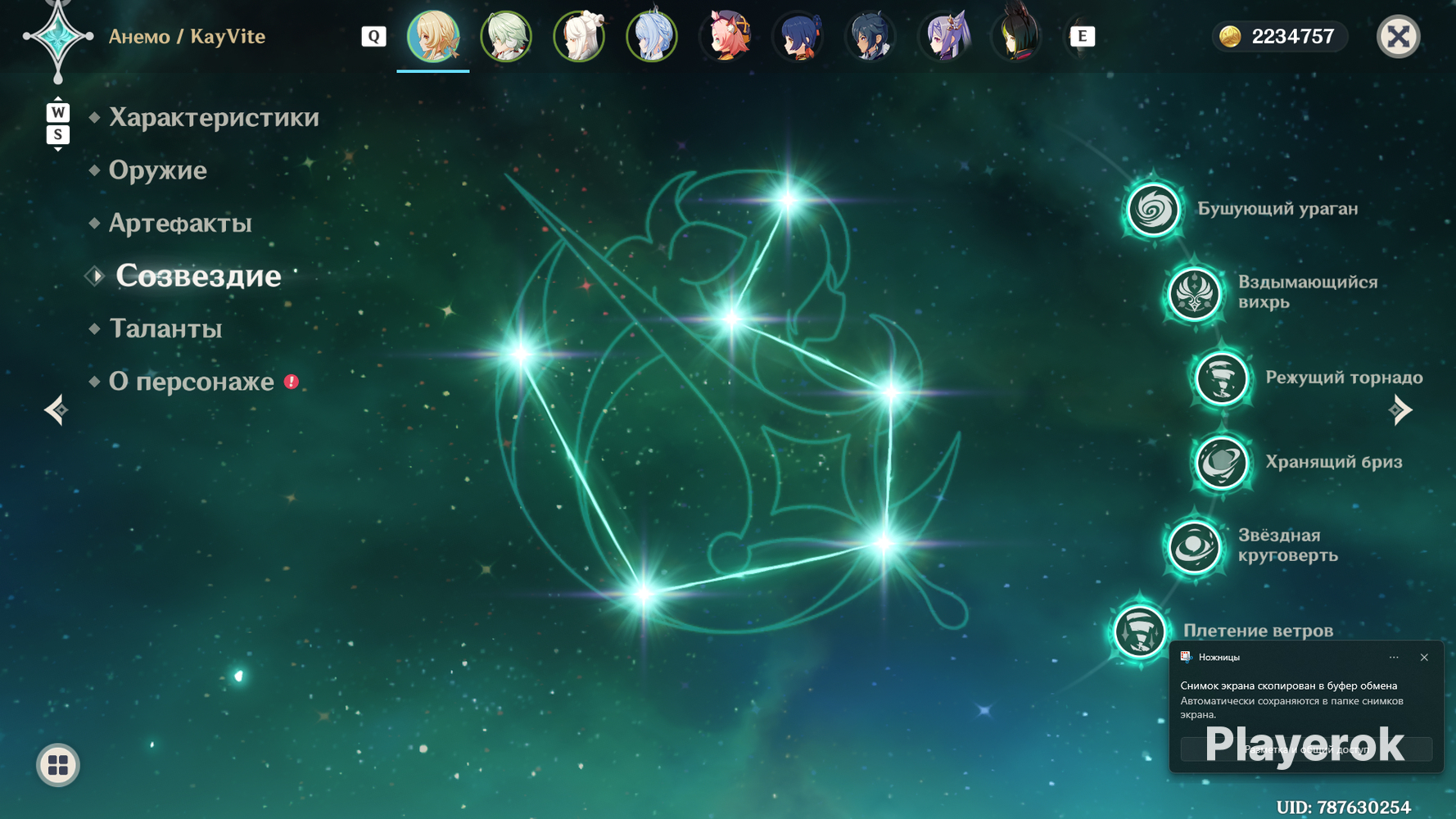1456x819 pixels.
Task: Click the 'Вздымающийся вихрь' label
Action: (x=1308, y=292)
